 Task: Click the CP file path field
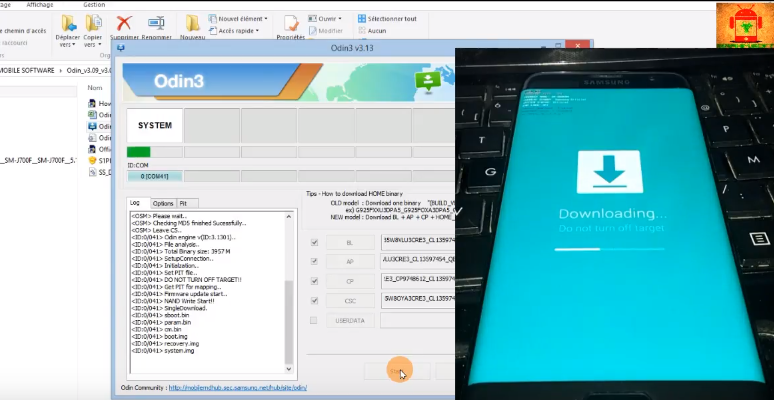[418, 280]
